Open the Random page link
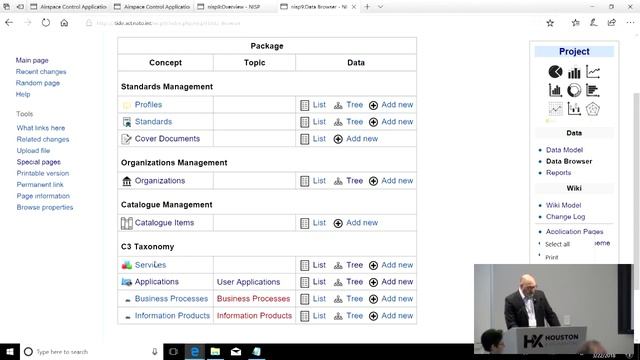Screen dimensions: 640x360 coord(38,83)
